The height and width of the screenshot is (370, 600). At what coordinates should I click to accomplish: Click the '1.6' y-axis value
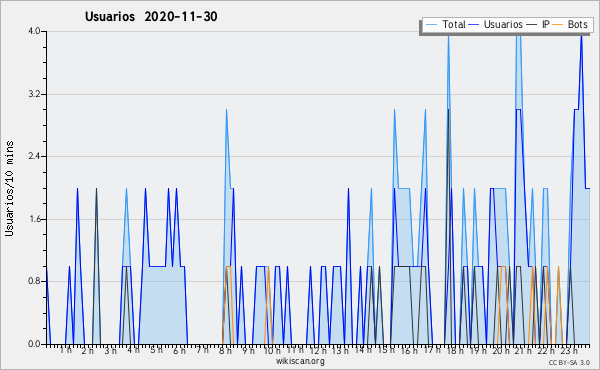pyautogui.click(x=34, y=219)
